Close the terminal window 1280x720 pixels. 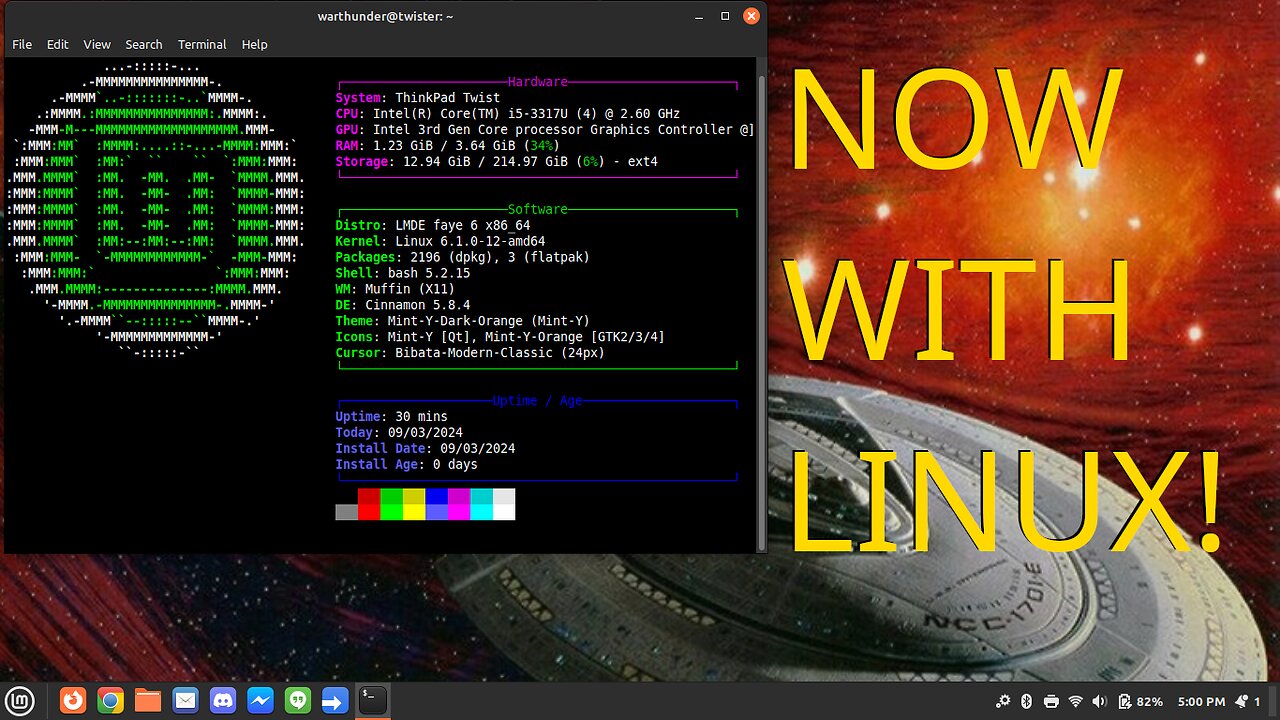click(x=751, y=15)
